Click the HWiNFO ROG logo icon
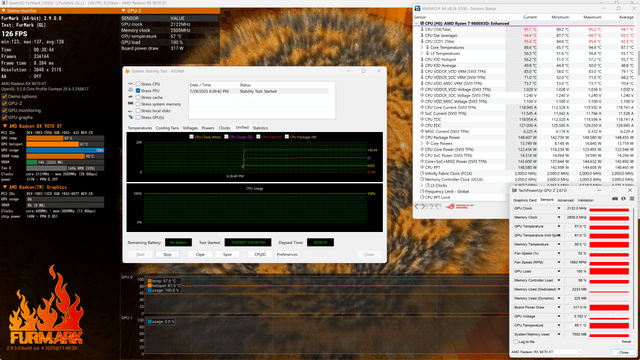Screen dimensions: 640x360 coord(459,206)
